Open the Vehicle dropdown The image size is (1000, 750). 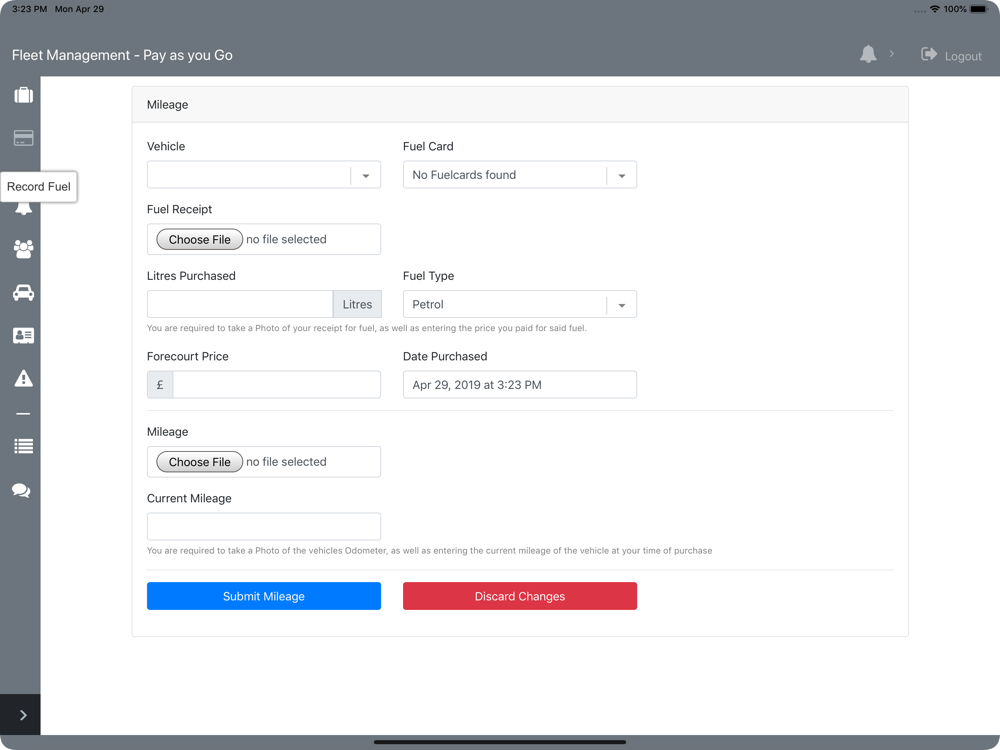pyautogui.click(x=263, y=175)
